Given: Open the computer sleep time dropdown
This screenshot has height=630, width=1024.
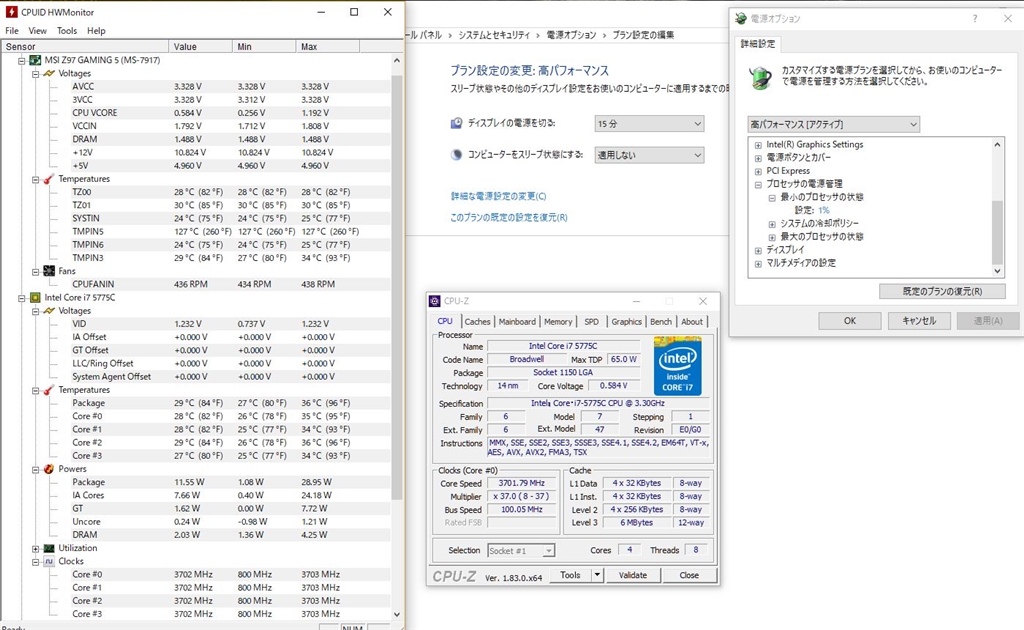Looking at the screenshot, I should [x=649, y=156].
